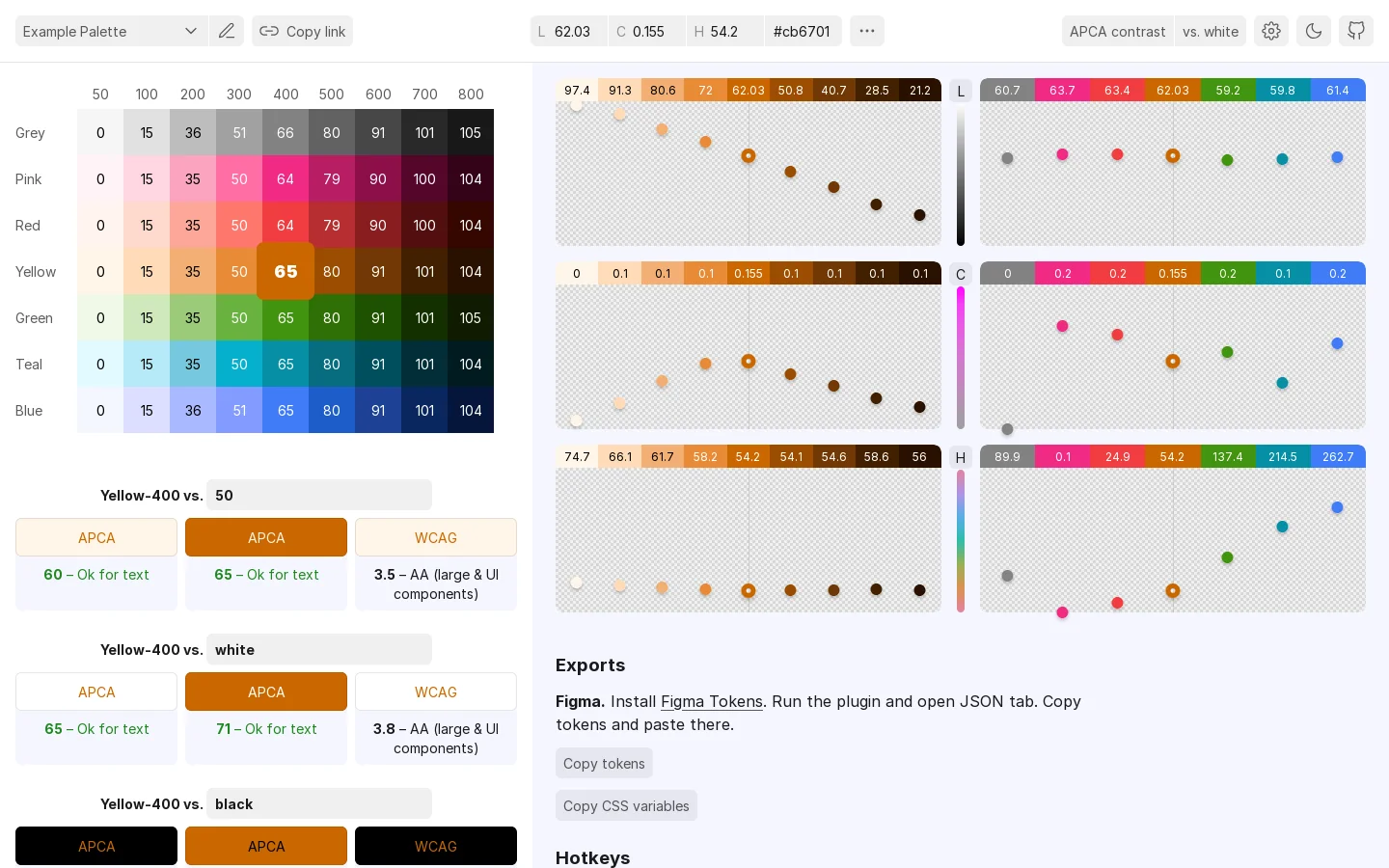Click the comparison field containing black

coord(319,803)
